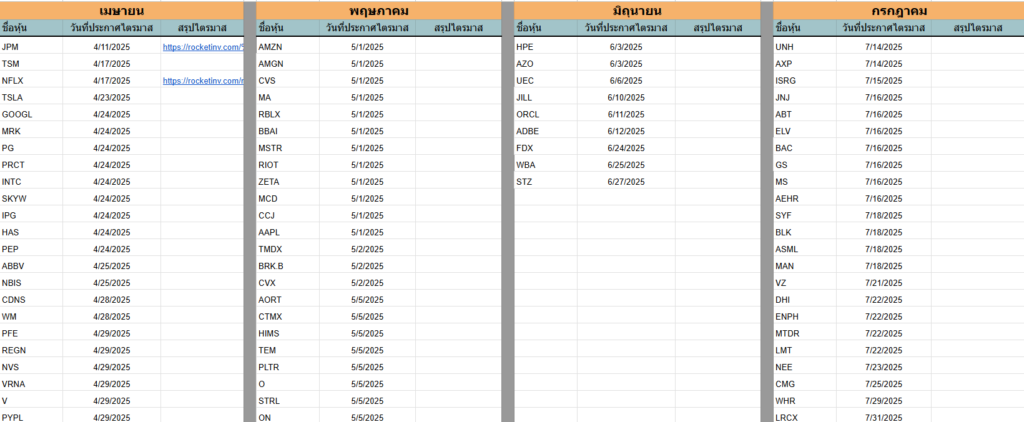
Task: Select the AXP ticker cell
Action: pos(805,64)
